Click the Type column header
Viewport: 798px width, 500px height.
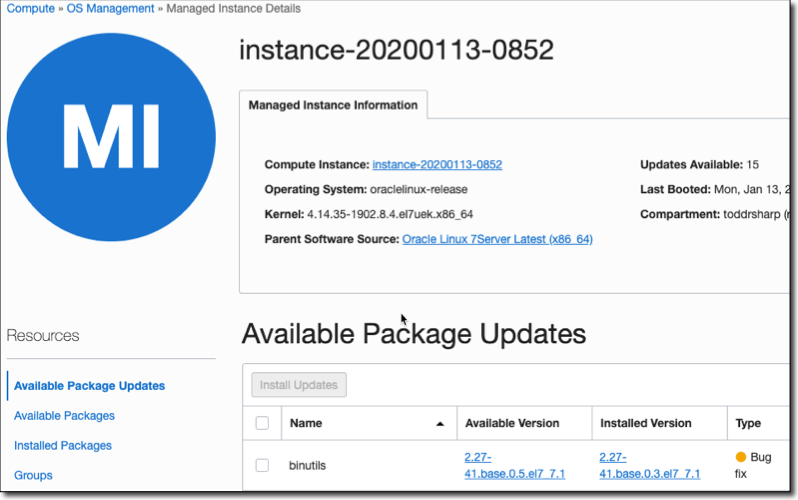point(748,424)
